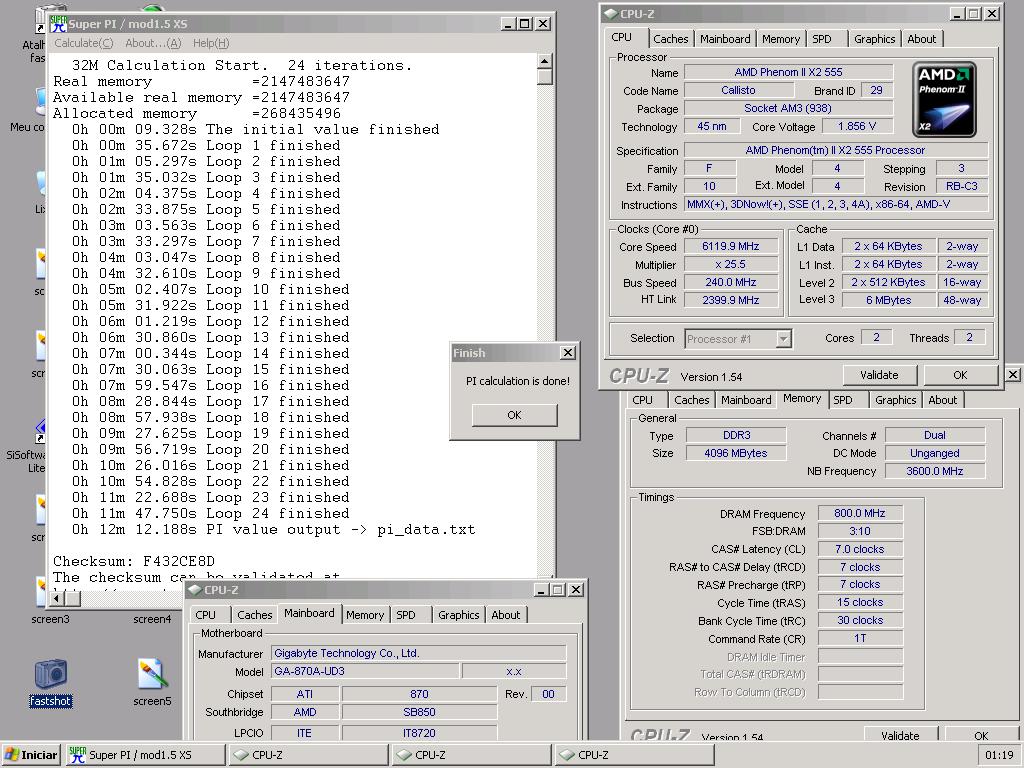Viewport: 1024px width, 768px height.
Task: Click left scroll arrow in Super PI window
Action: click(57, 598)
